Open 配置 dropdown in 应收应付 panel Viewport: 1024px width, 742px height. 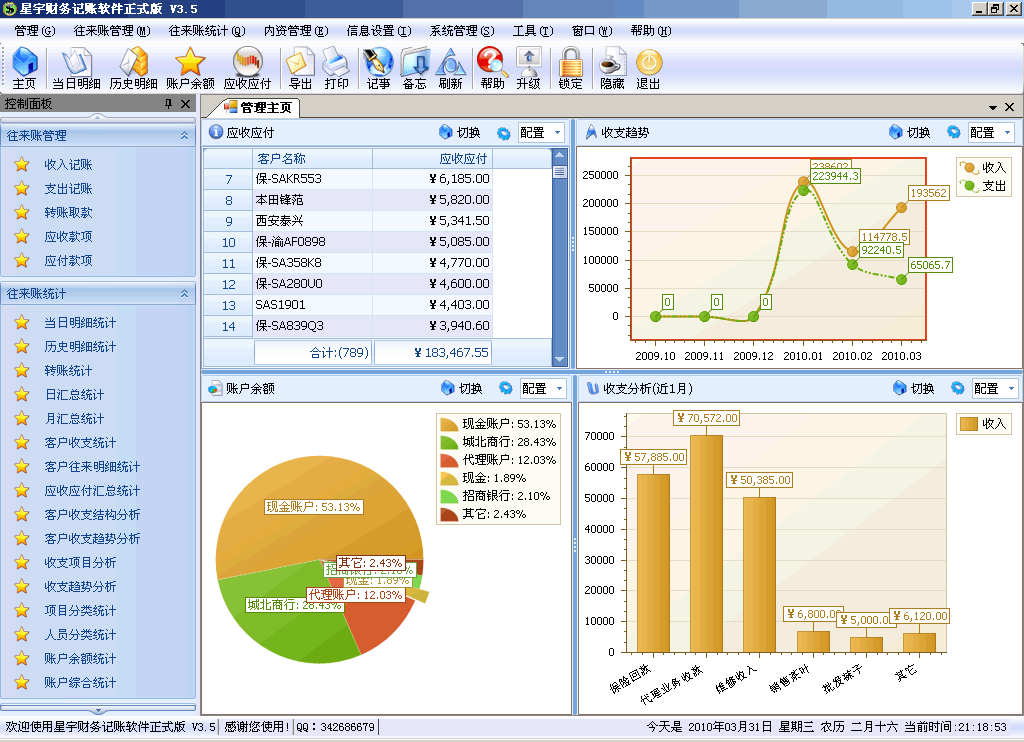(x=541, y=132)
